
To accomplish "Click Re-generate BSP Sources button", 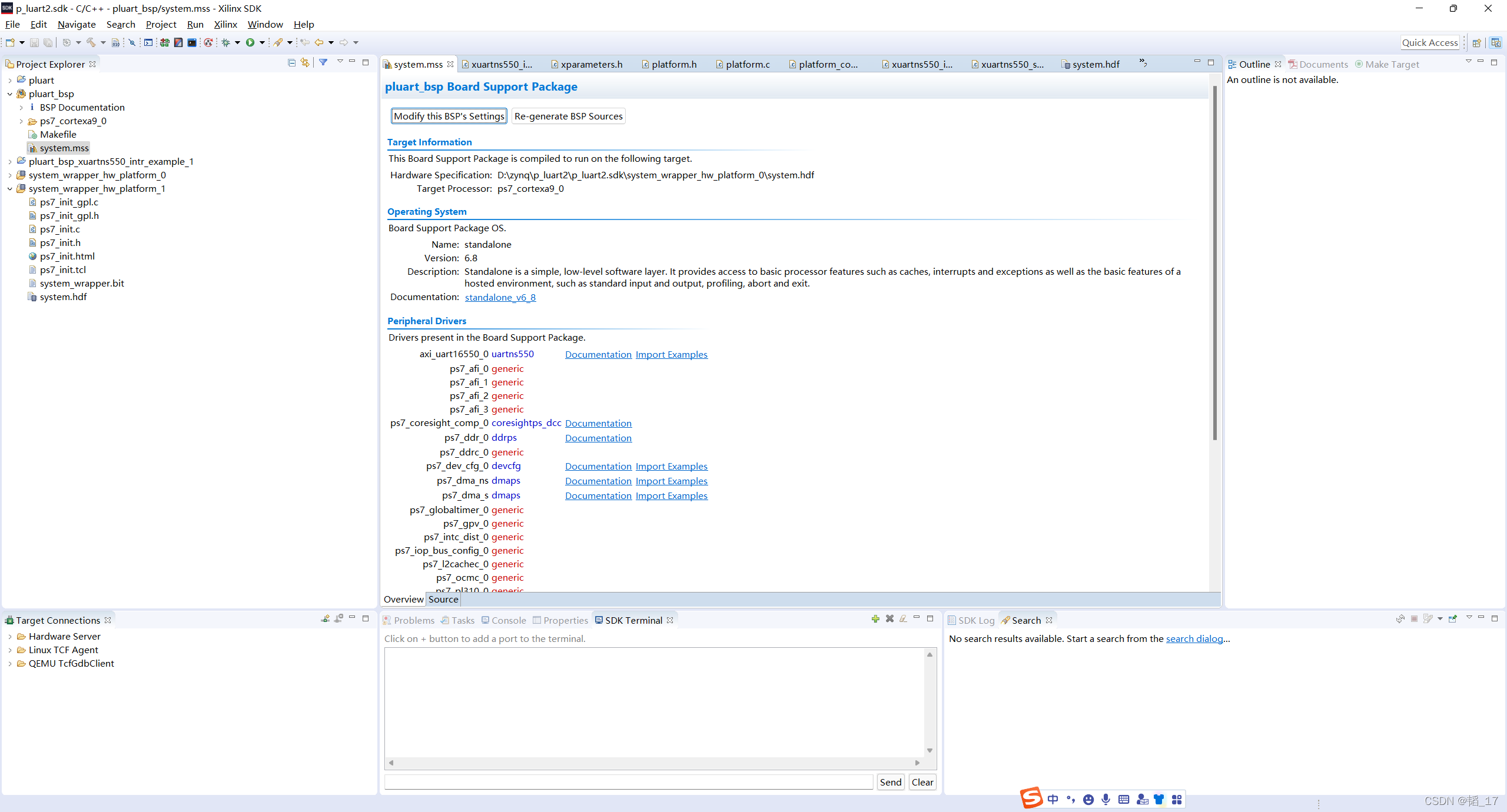I will [568, 116].
